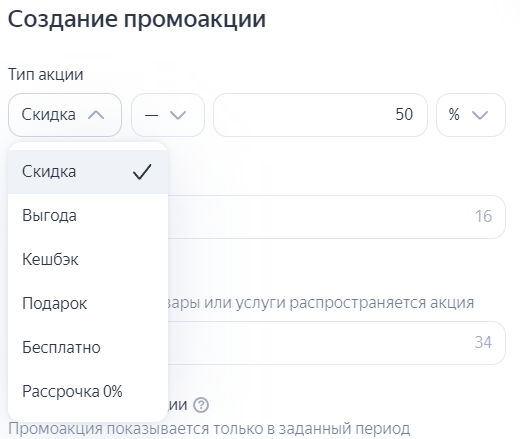The width and height of the screenshot is (520, 439).
Task: Close the Скидка action type dropdown
Action: click(65, 115)
